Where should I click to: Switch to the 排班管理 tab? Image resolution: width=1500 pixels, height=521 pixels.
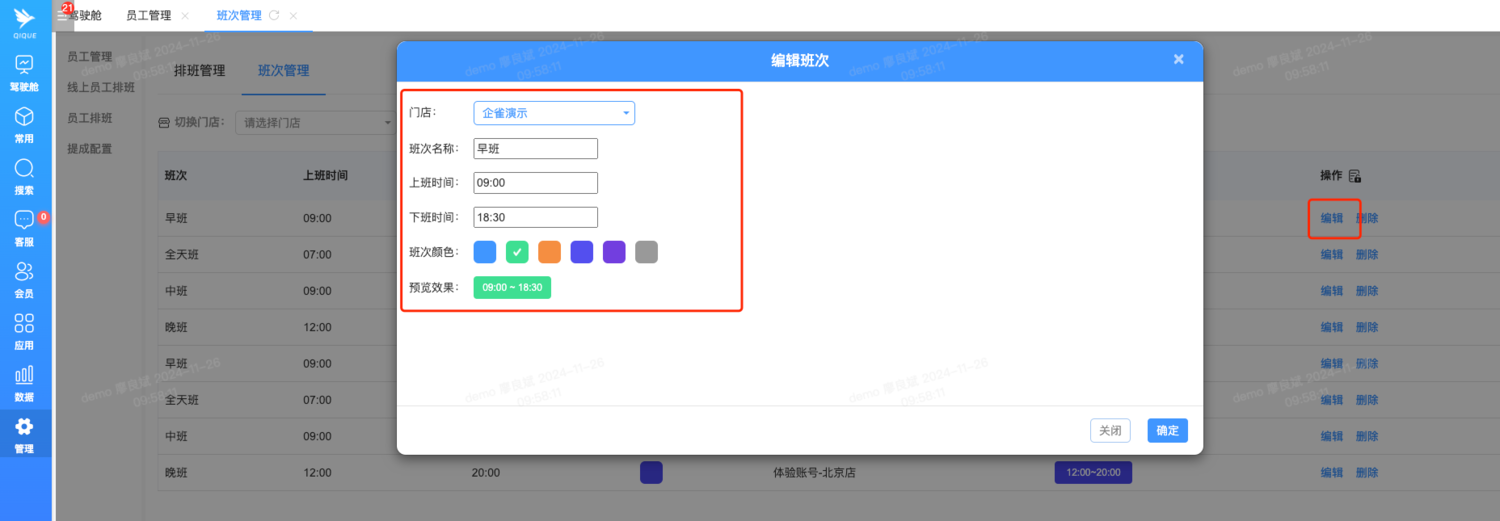(199, 71)
